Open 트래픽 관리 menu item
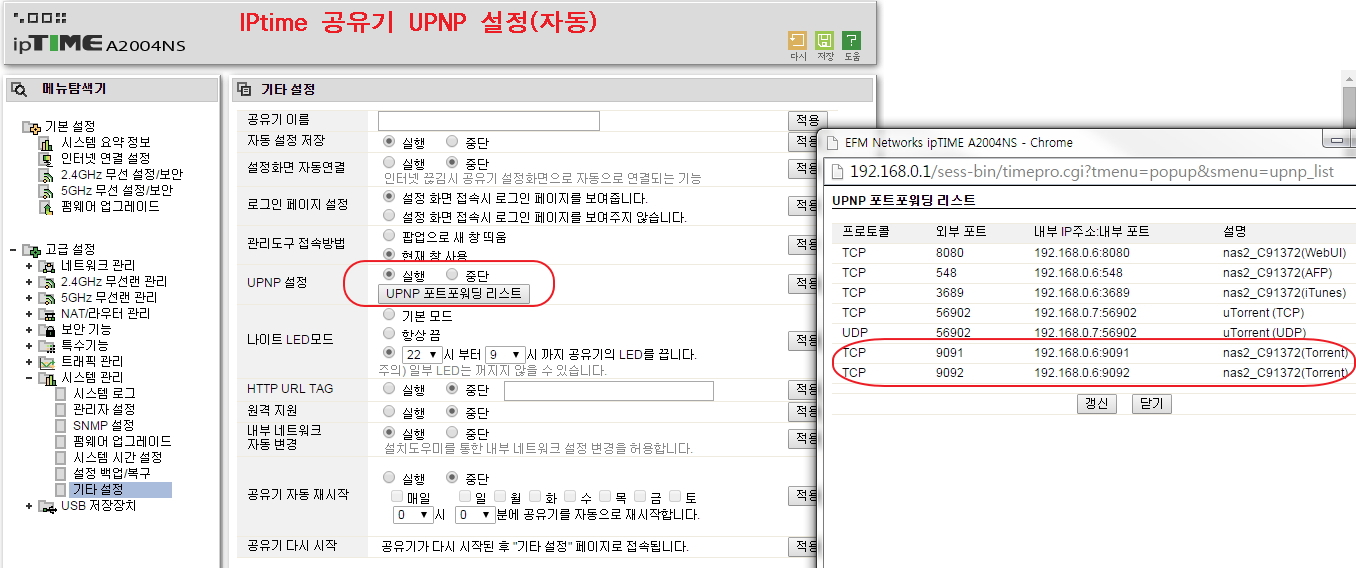 pos(92,361)
